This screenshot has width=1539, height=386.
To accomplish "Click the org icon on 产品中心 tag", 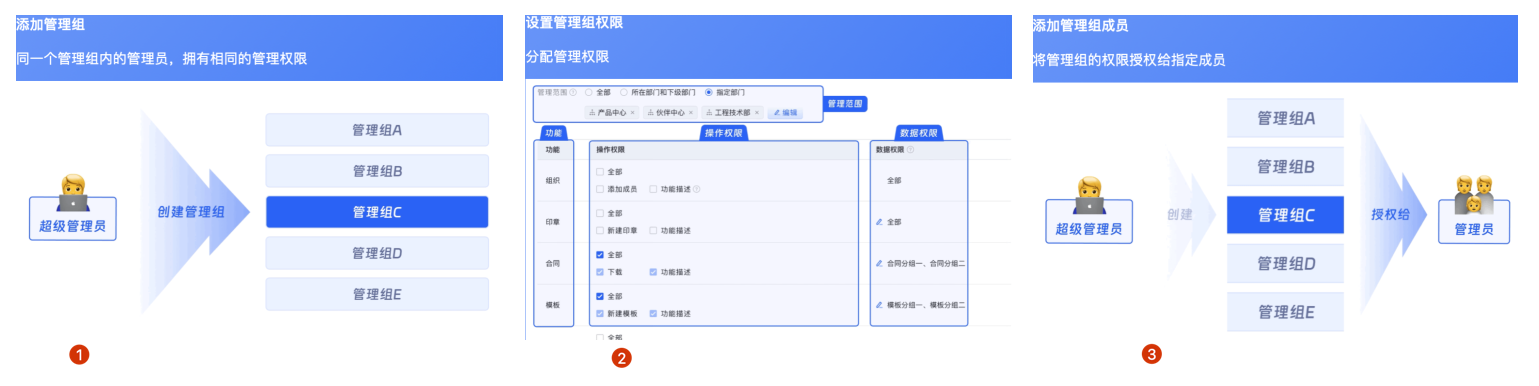I will pyautogui.click(x=592, y=113).
